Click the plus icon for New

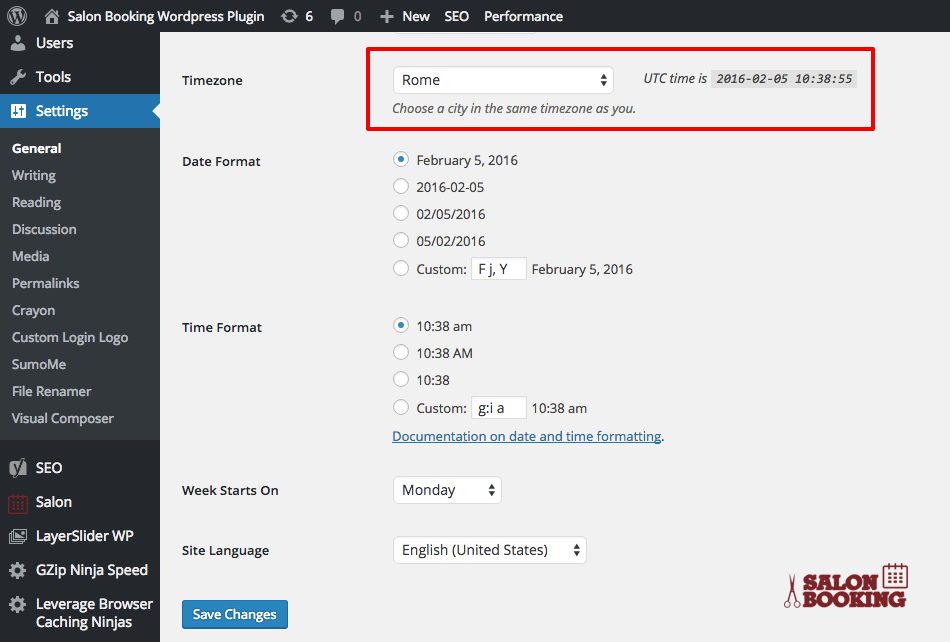coord(387,17)
